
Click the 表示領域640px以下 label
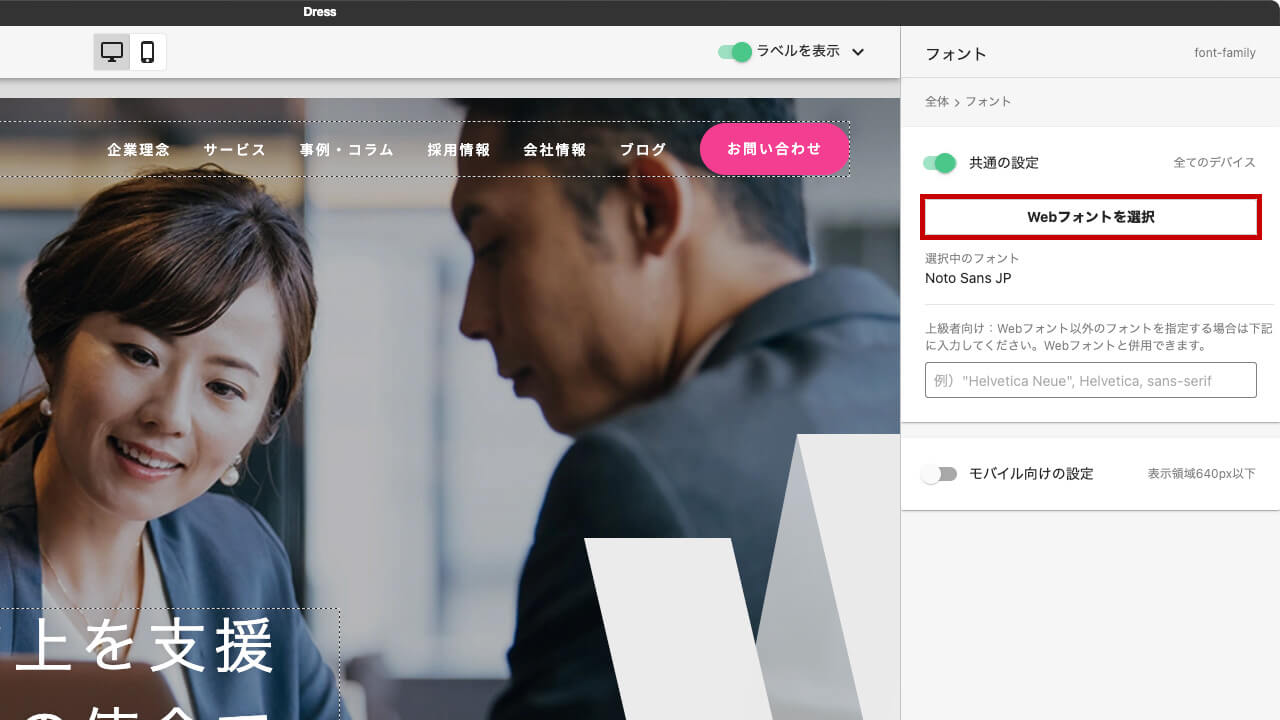click(1202, 474)
